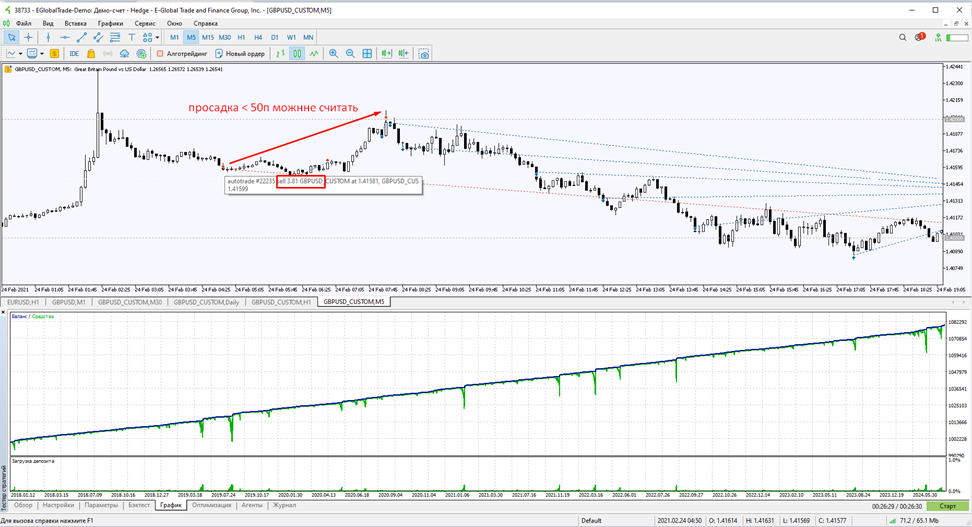Open the Справка menu
This screenshot has height=527, width=972.
tap(205, 23)
